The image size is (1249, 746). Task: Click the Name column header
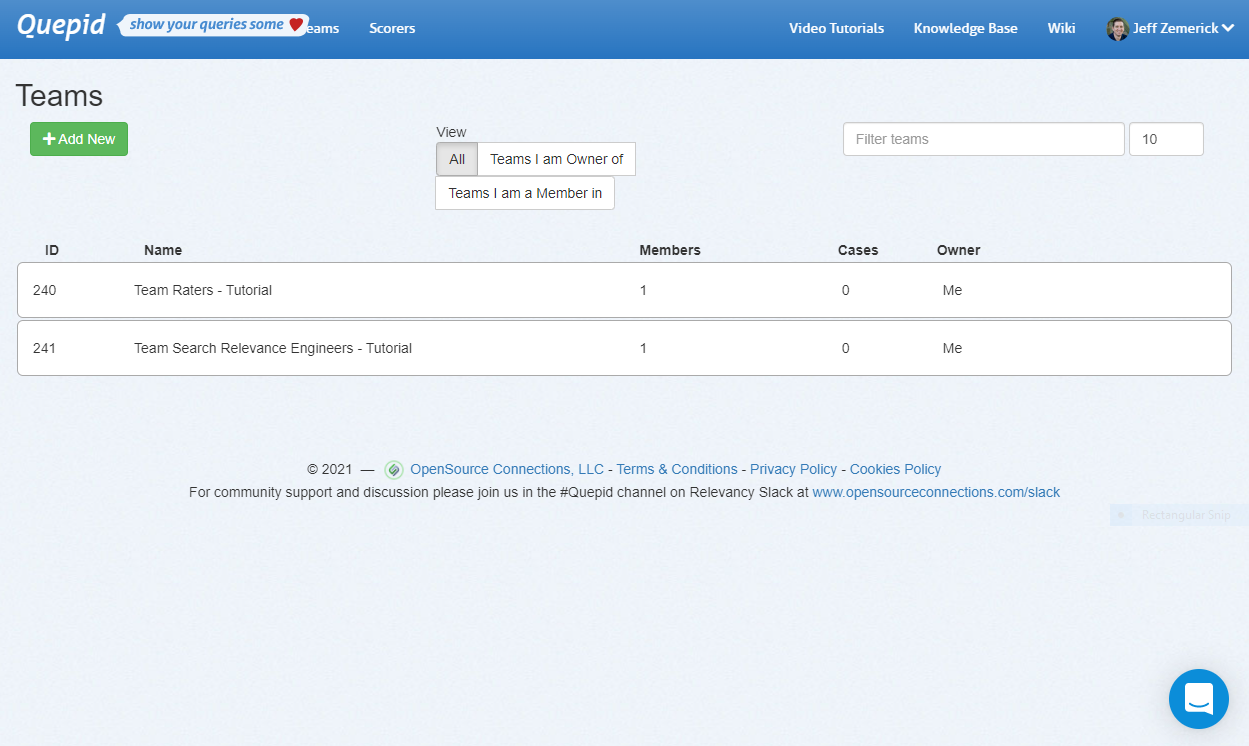(163, 250)
